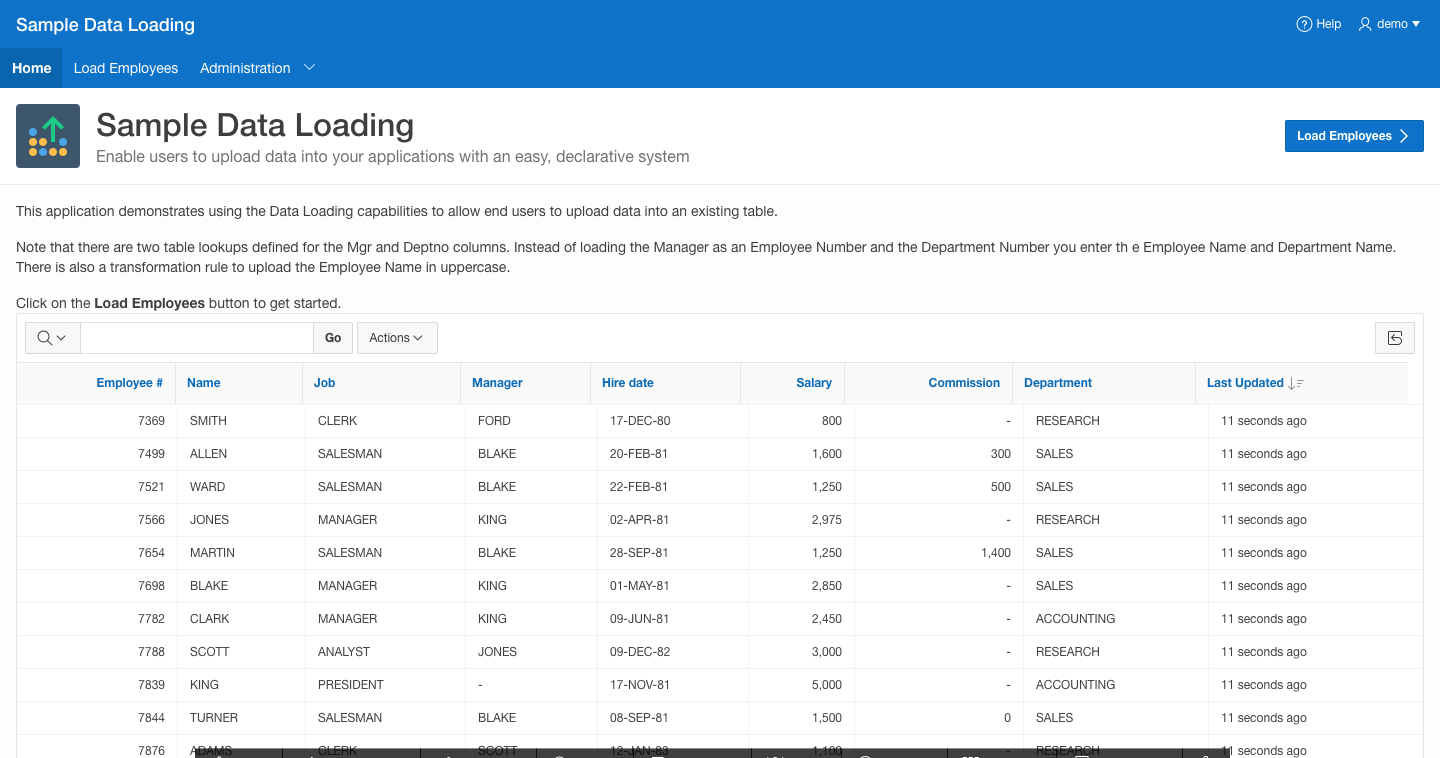Expand the Administration menu chevron
The height and width of the screenshot is (758, 1440).
[309, 68]
